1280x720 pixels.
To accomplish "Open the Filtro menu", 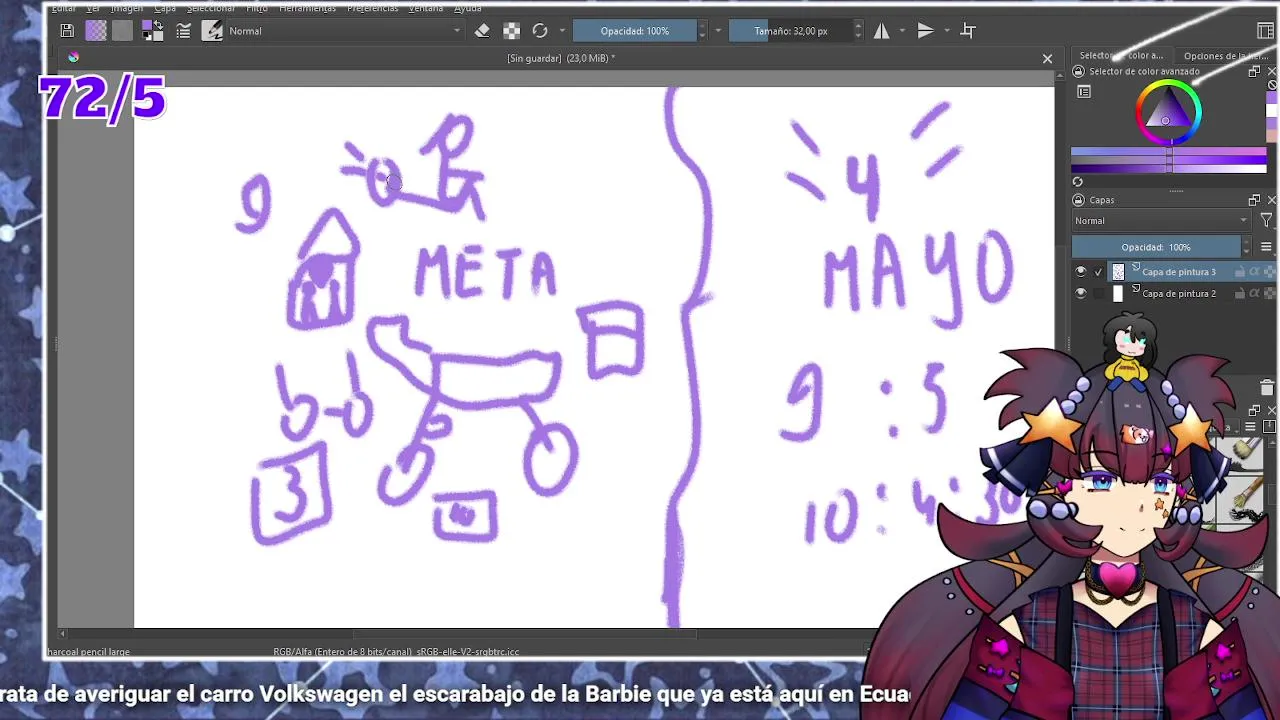I will (x=257, y=8).
